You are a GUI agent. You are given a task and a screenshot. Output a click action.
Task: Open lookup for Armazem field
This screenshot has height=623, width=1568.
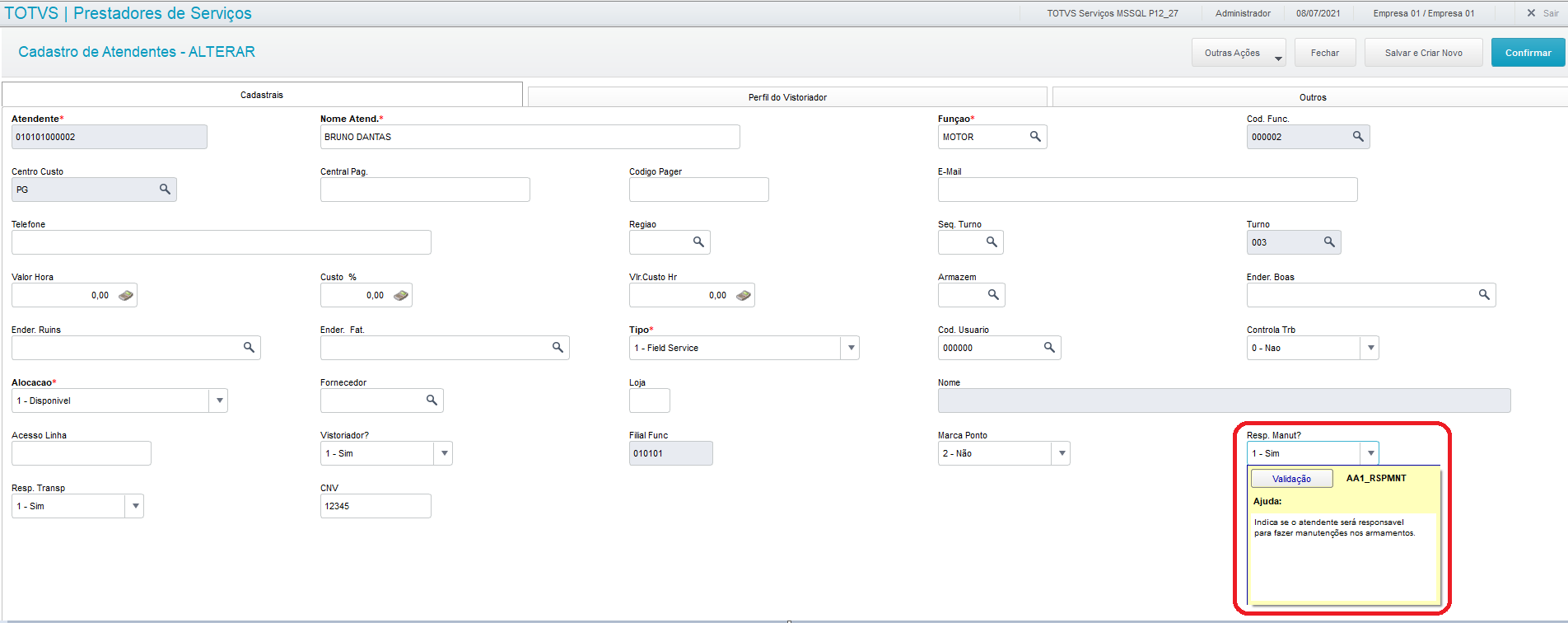(993, 295)
